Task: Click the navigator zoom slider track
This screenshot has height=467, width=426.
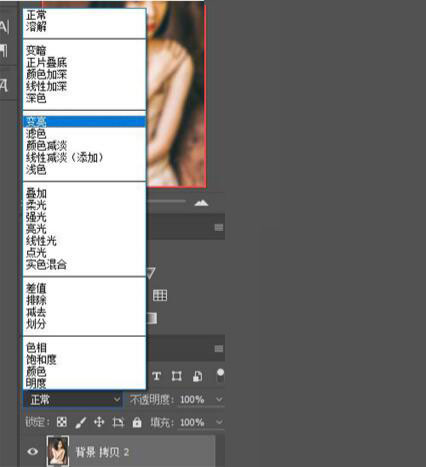Action: tap(166, 201)
